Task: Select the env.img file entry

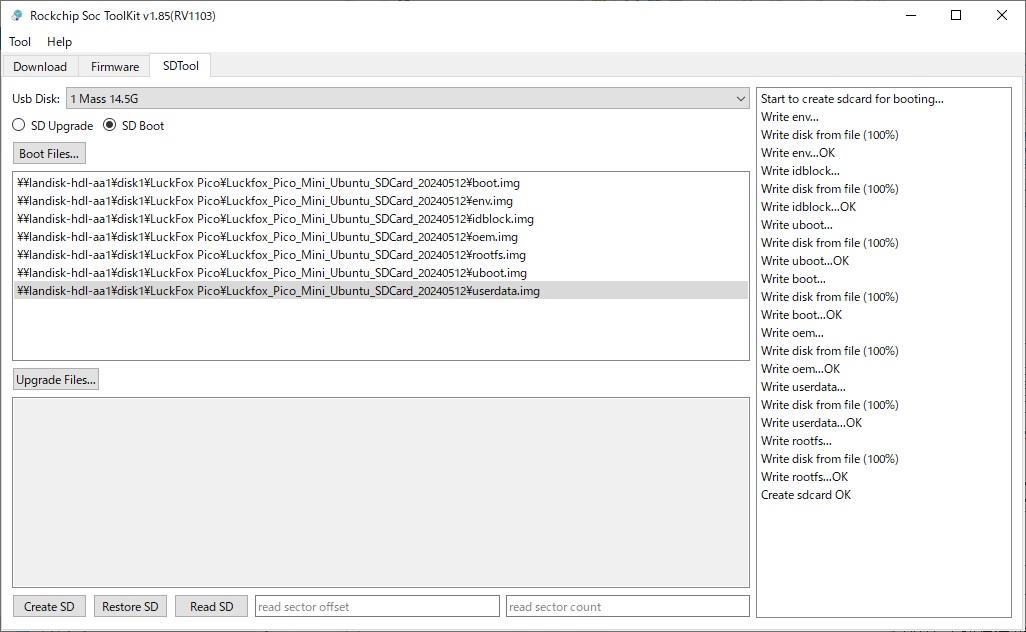Action: (x=381, y=201)
